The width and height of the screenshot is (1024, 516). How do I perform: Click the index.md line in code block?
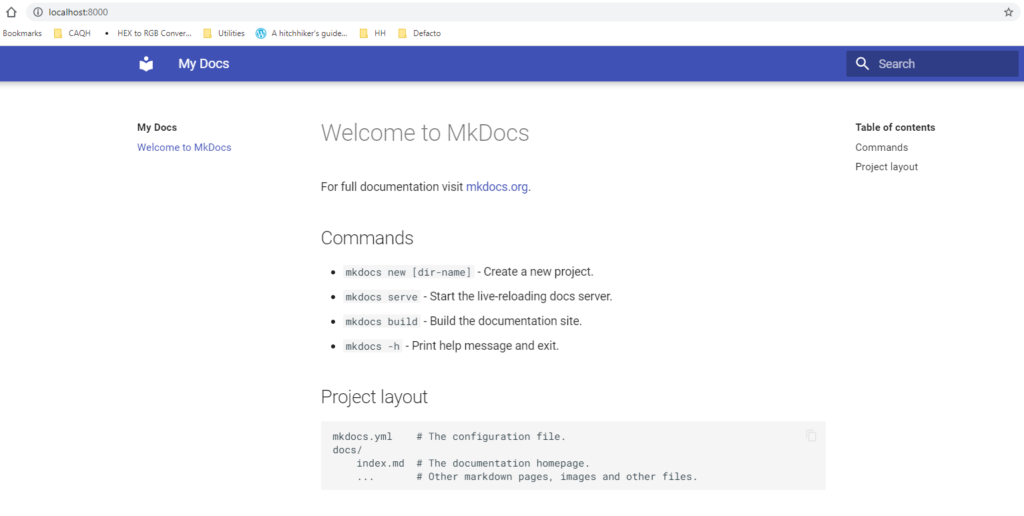pyautogui.click(x=473, y=463)
